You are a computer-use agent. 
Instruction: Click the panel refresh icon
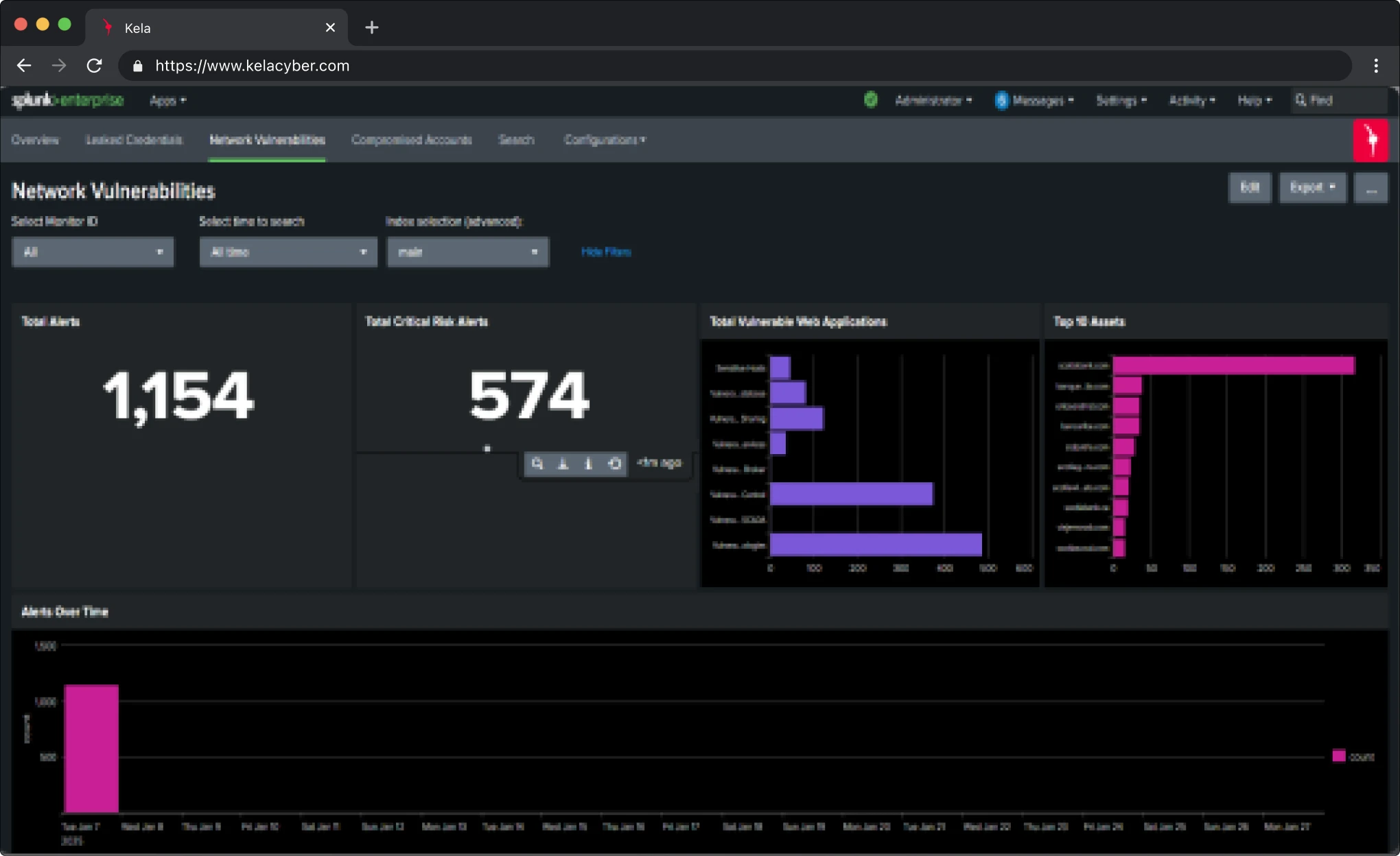point(615,464)
